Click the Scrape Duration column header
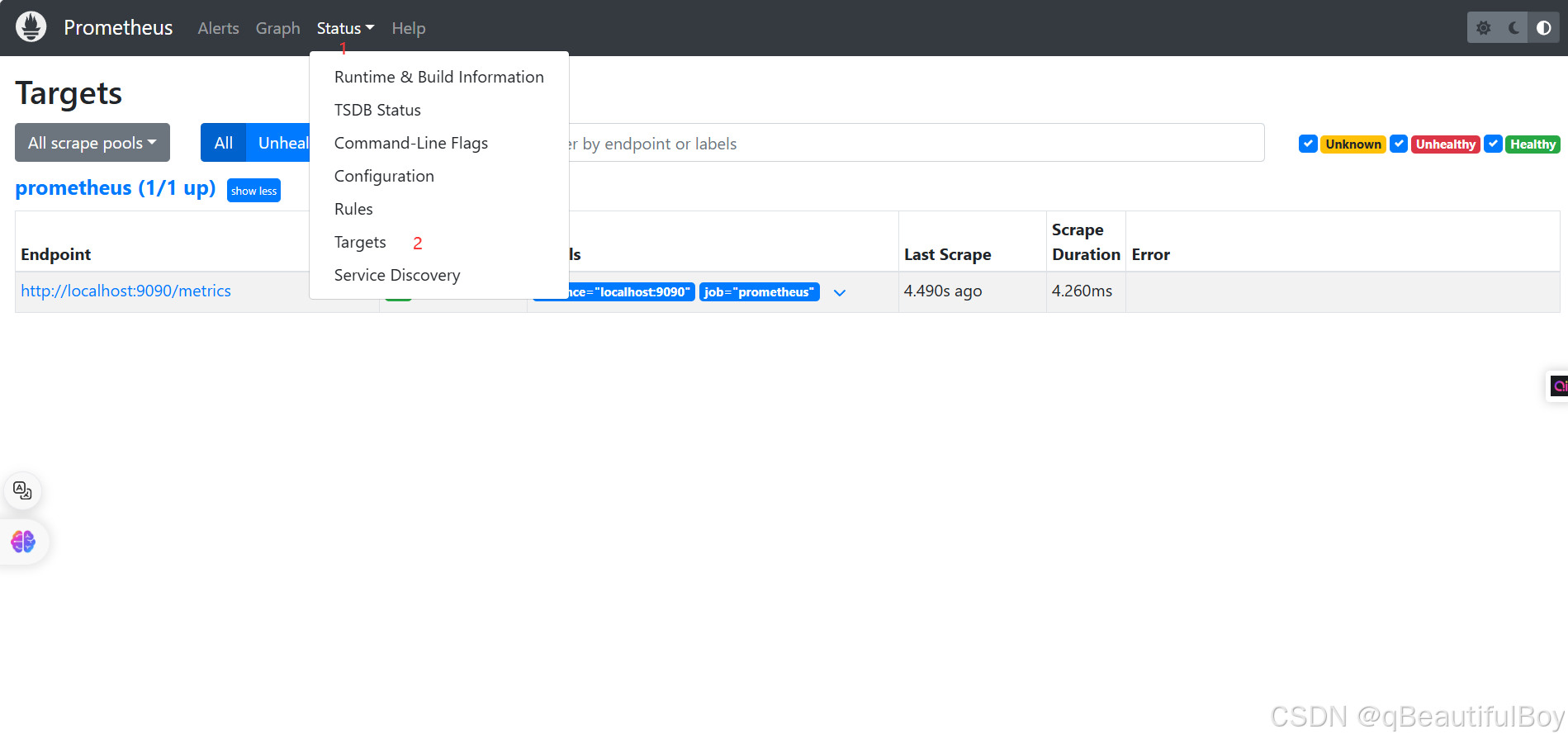Viewport: 1568px width, 743px height. point(1086,242)
